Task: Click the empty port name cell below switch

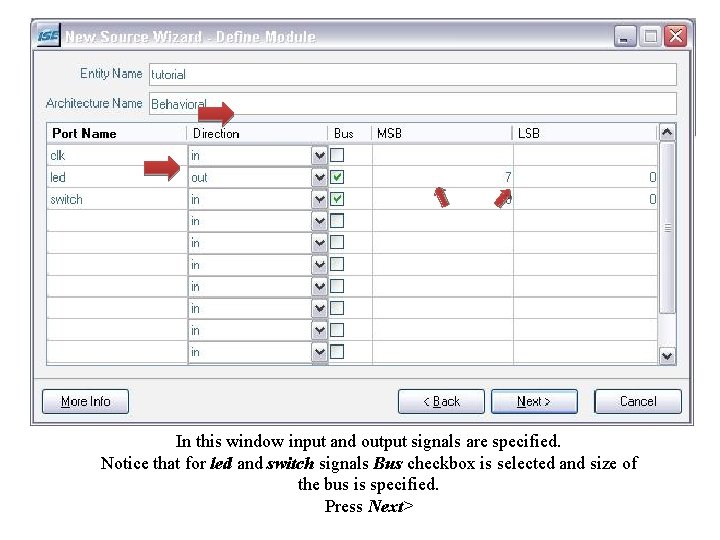Action: tap(117, 221)
